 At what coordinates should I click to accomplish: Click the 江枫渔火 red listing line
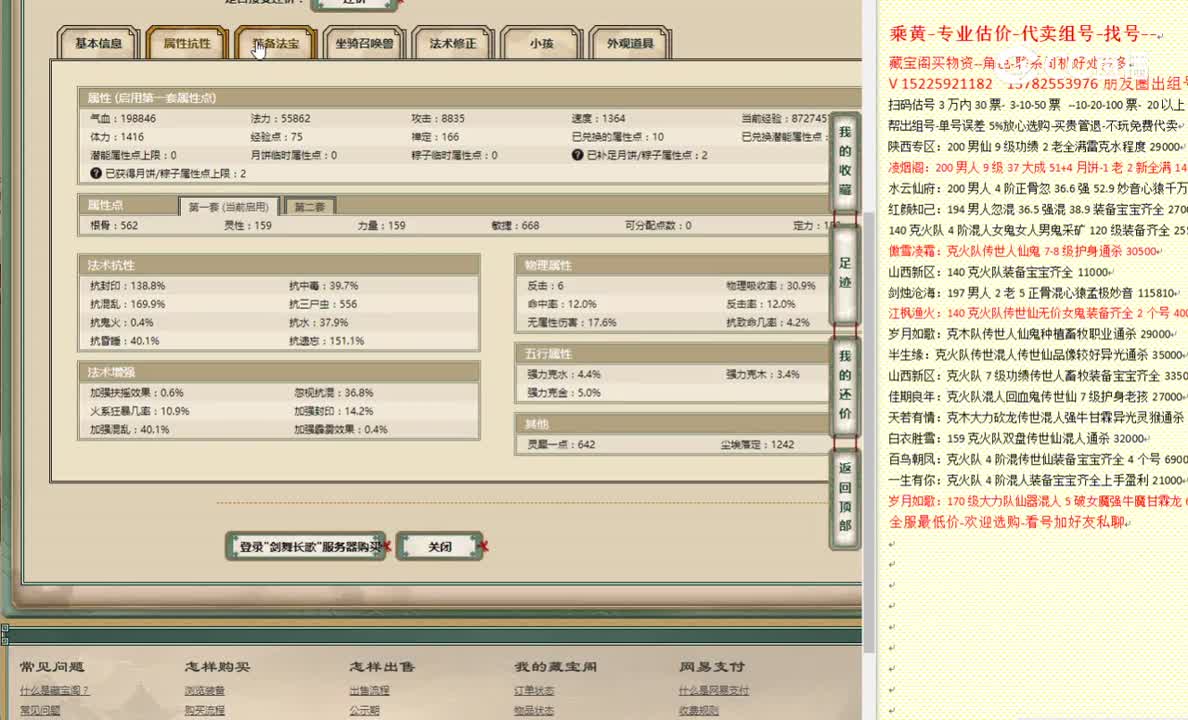pos(1038,313)
